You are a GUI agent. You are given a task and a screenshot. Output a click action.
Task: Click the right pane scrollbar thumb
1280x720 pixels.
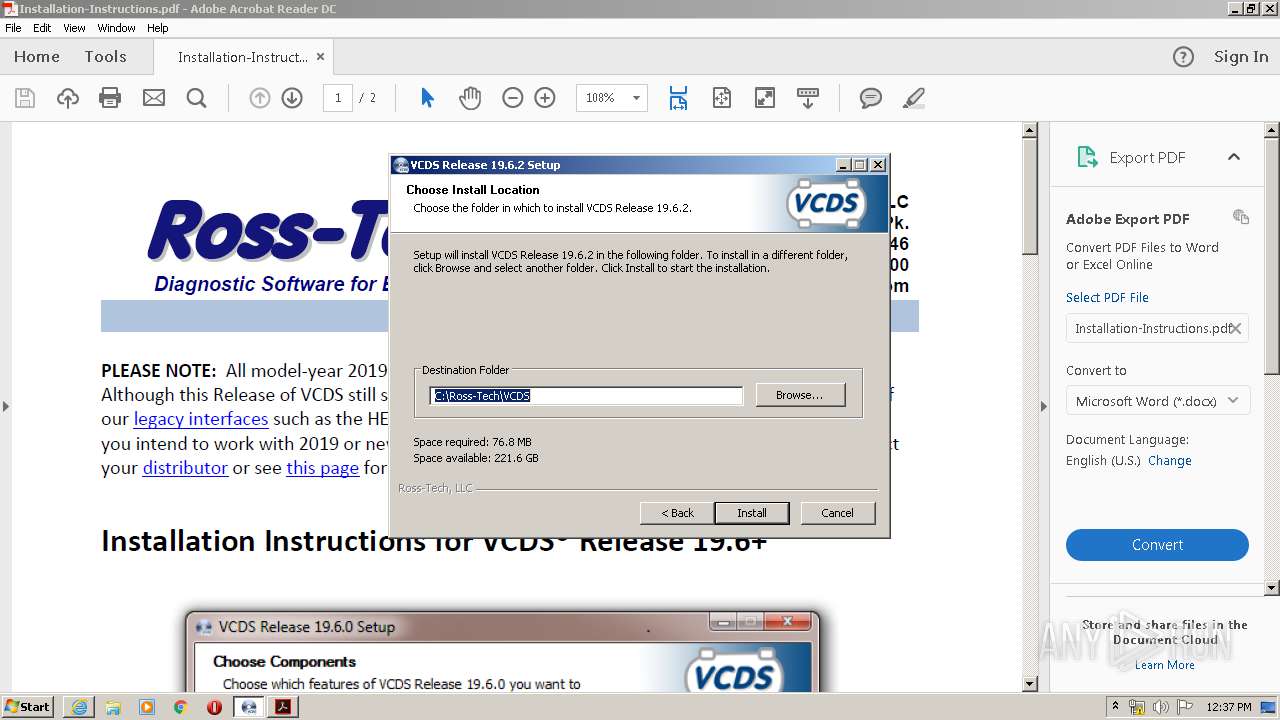pos(1272,255)
